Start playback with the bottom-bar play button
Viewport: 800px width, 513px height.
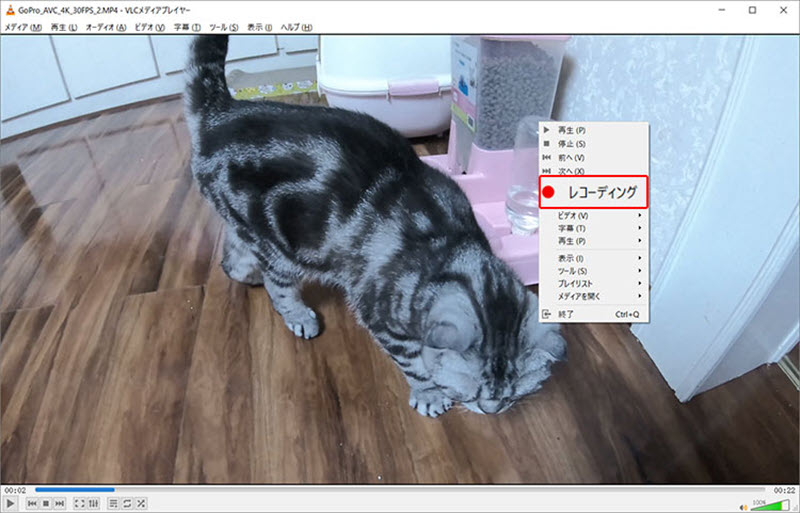tap(10, 503)
